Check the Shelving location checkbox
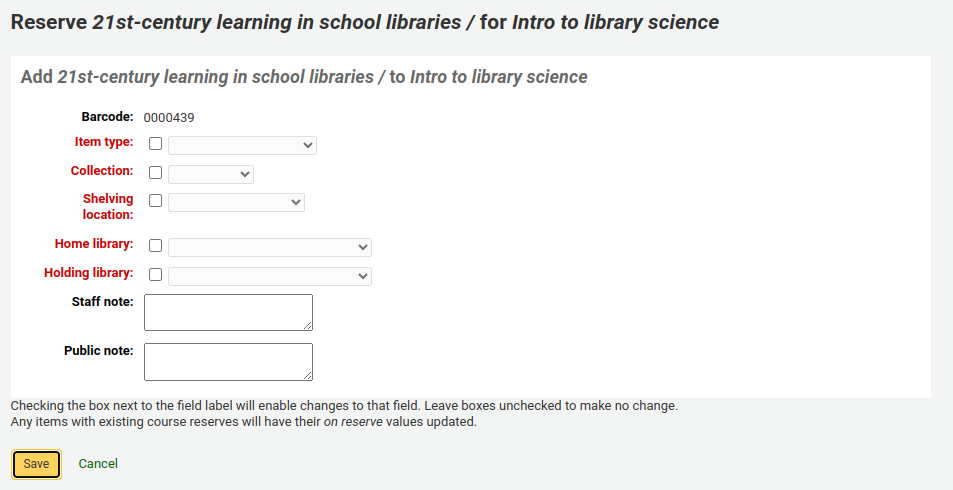 (155, 201)
